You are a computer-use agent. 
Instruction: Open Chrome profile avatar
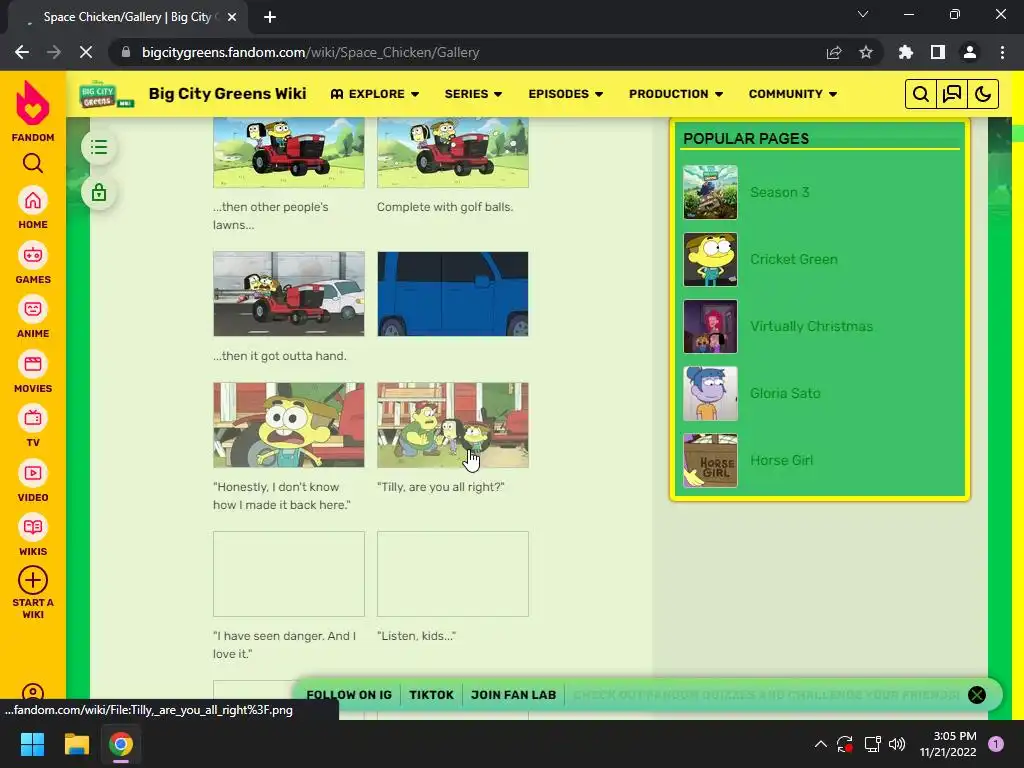pyautogui.click(x=970, y=52)
